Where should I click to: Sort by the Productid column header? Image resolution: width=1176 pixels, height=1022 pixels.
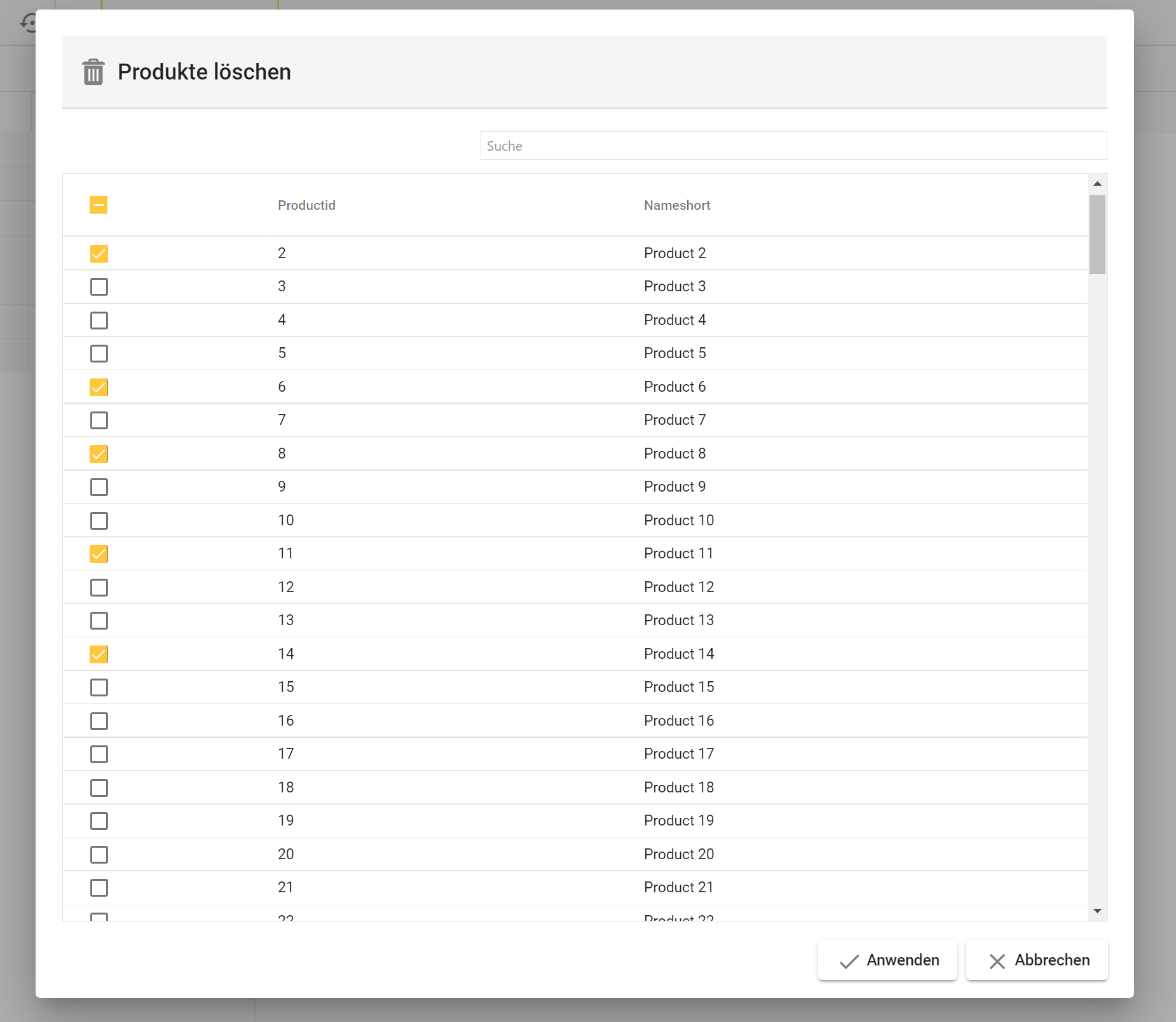(x=306, y=205)
